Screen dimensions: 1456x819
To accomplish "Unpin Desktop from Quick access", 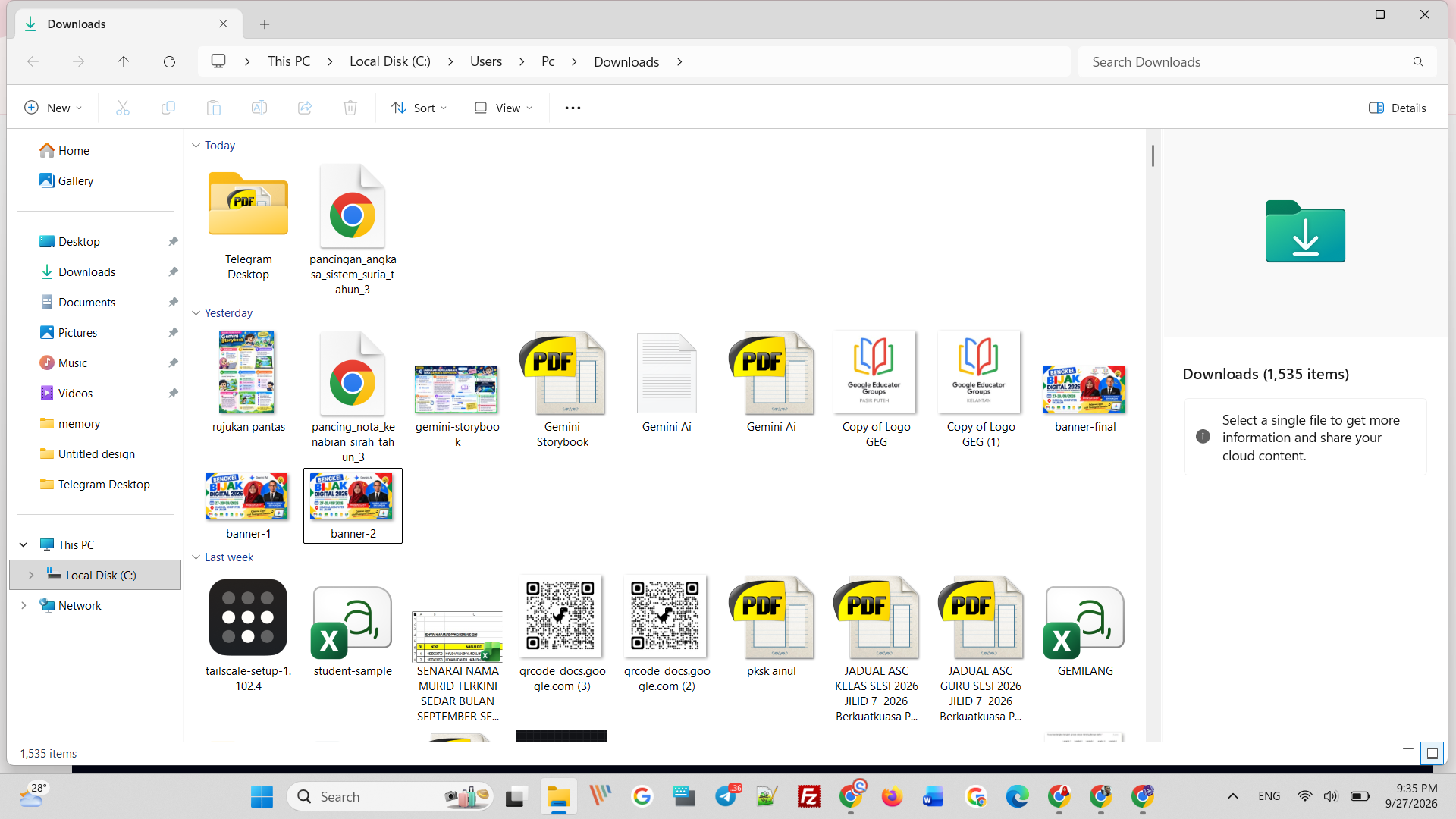I will pyautogui.click(x=173, y=241).
